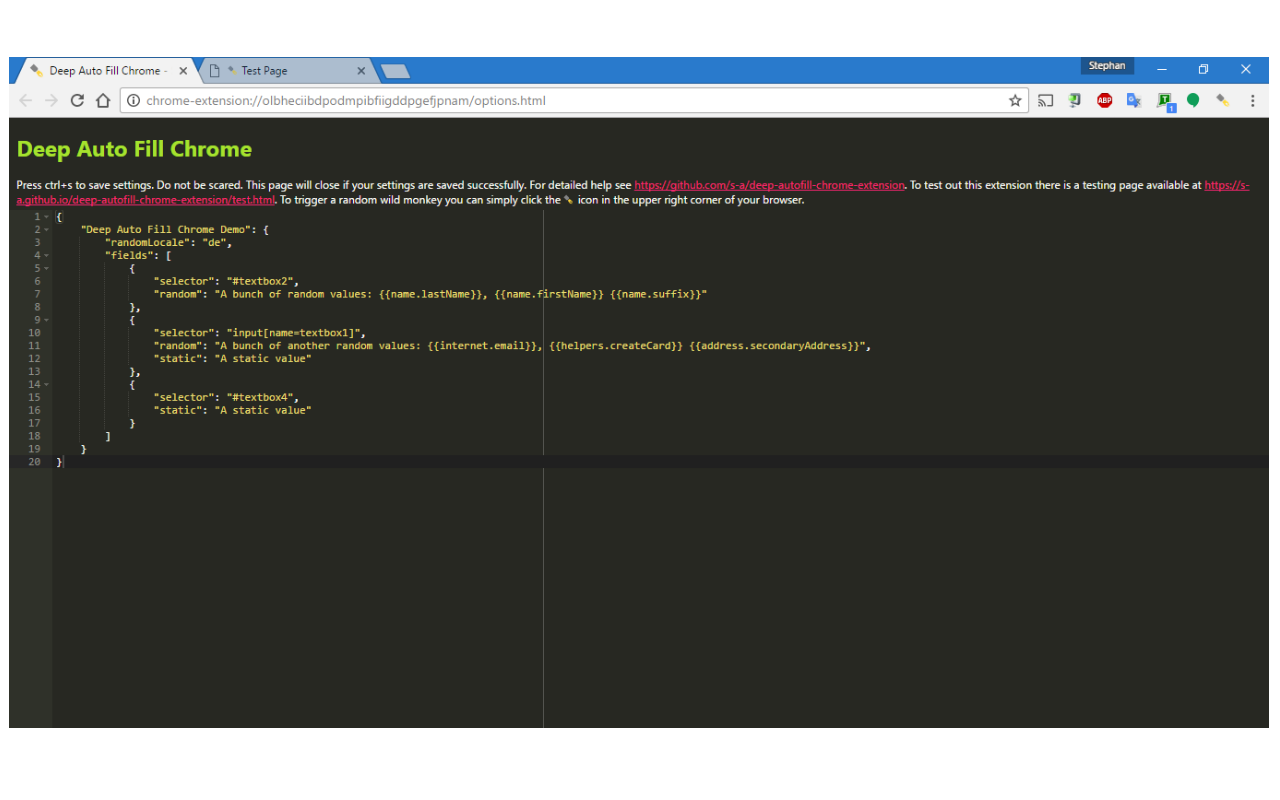Click the closing bracket on line 18
This screenshot has height=800, width=1280.
[x=108, y=436]
